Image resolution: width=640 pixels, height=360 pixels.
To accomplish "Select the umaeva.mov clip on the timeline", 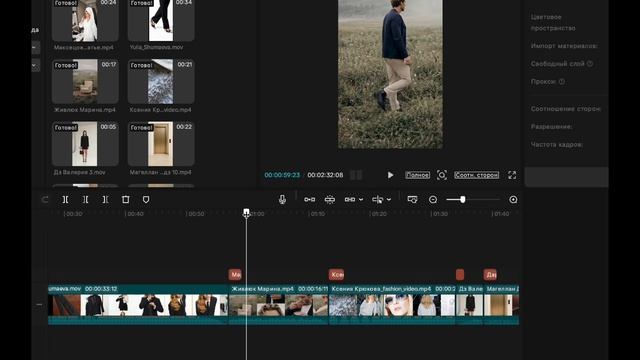I will [138, 304].
